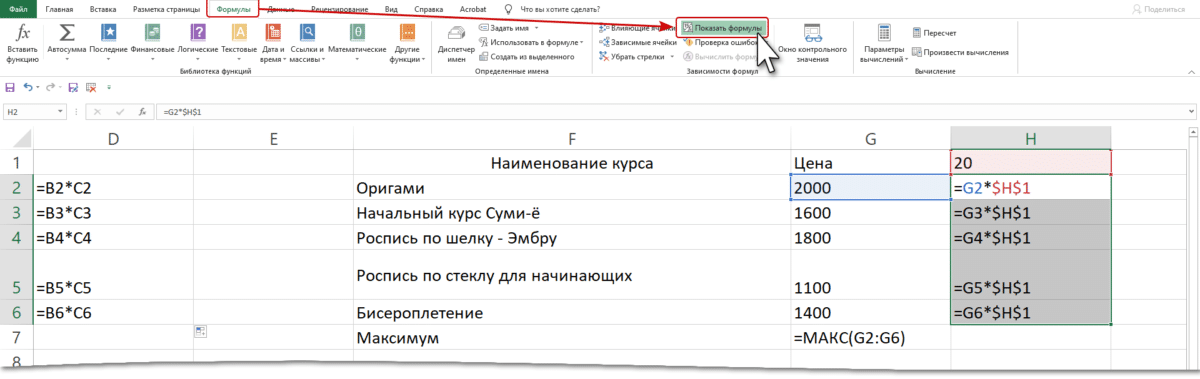Viewport: 1200px width, 379px height.
Task: Switch to Главная tab
Action: tap(60, 8)
